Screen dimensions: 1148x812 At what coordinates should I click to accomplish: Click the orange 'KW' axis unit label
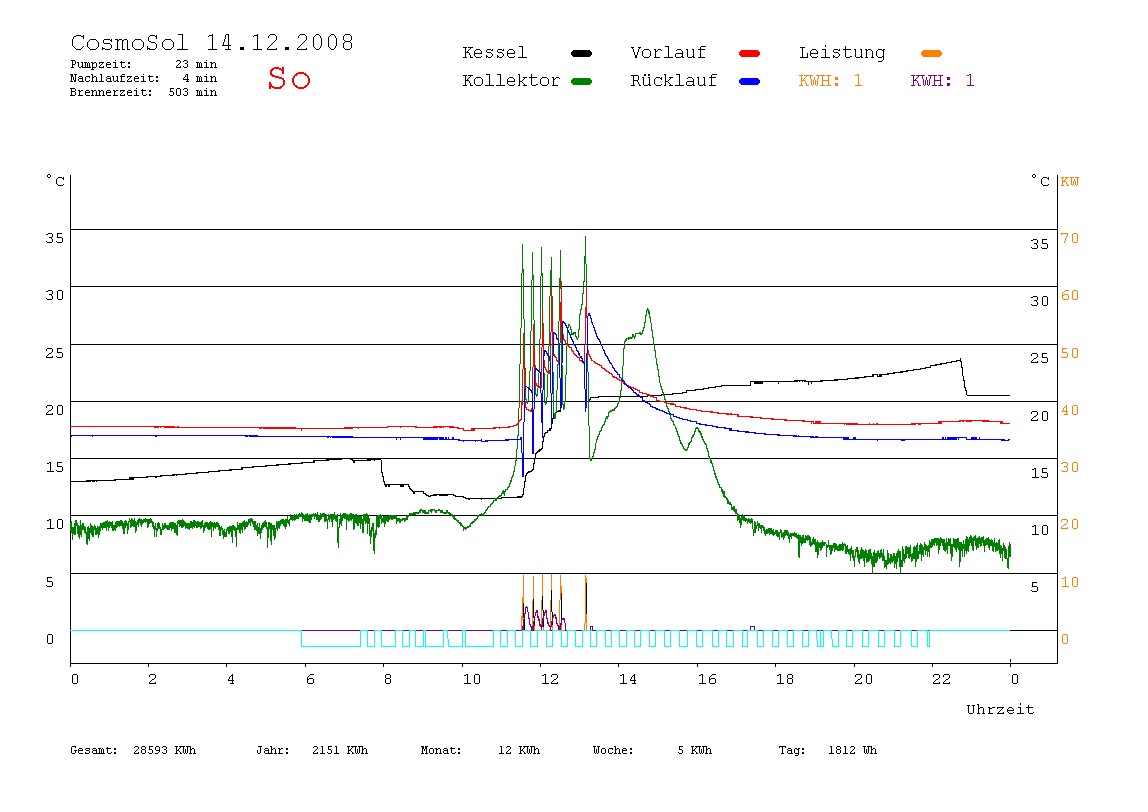coord(1070,181)
